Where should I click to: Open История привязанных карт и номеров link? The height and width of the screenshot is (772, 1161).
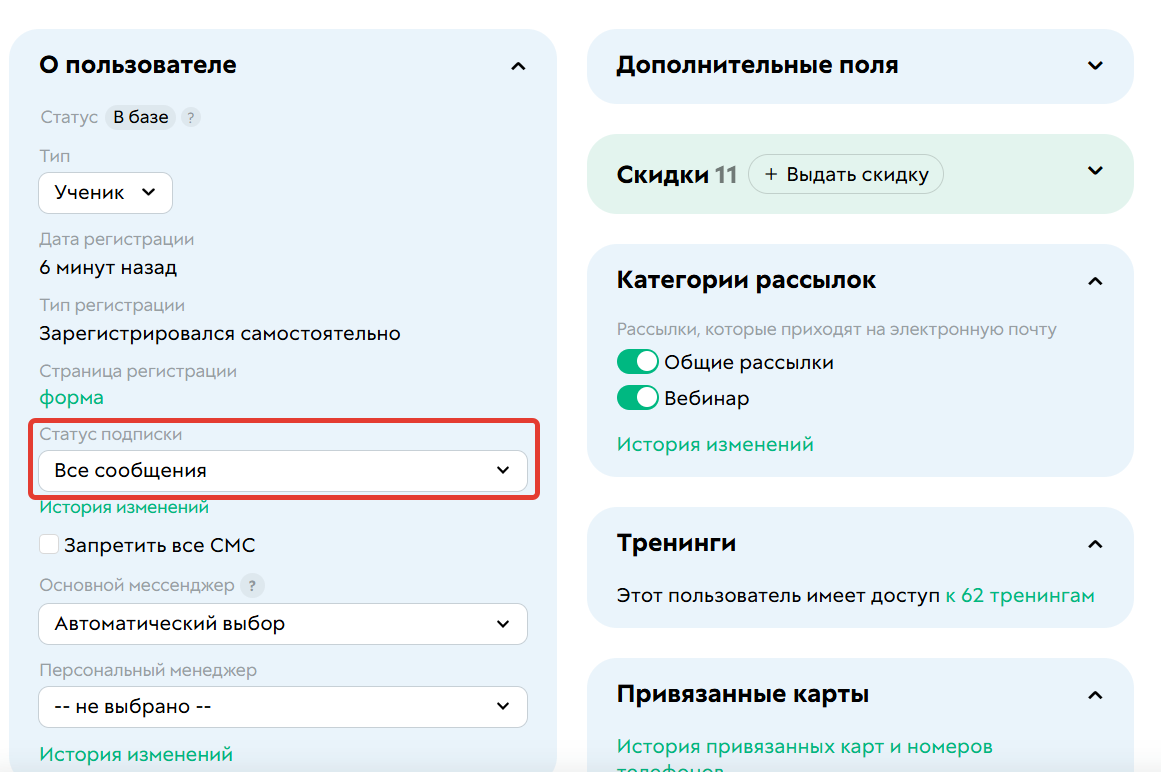[804, 756]
